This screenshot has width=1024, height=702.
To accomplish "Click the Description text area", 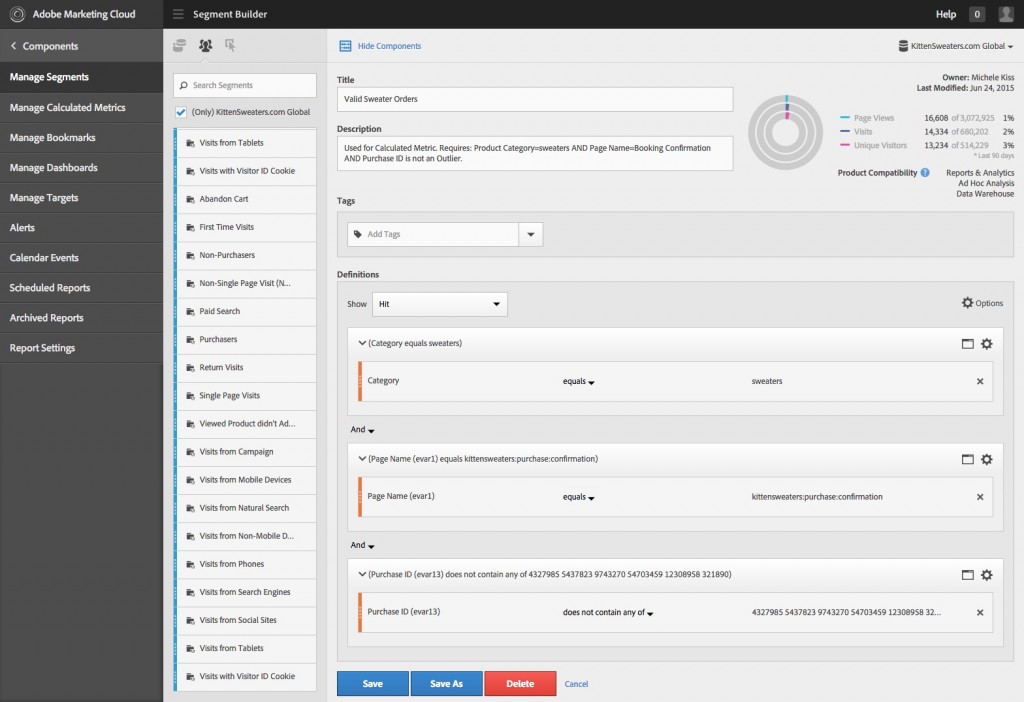I will [535, 153].
